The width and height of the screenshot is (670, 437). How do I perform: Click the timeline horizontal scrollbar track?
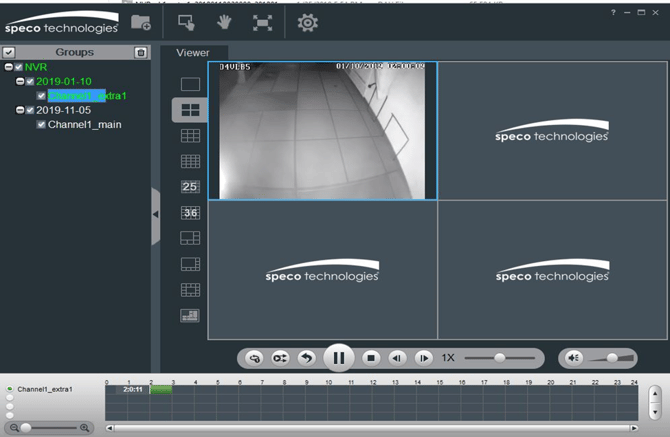pyautogui.click(x=372, y=428)
